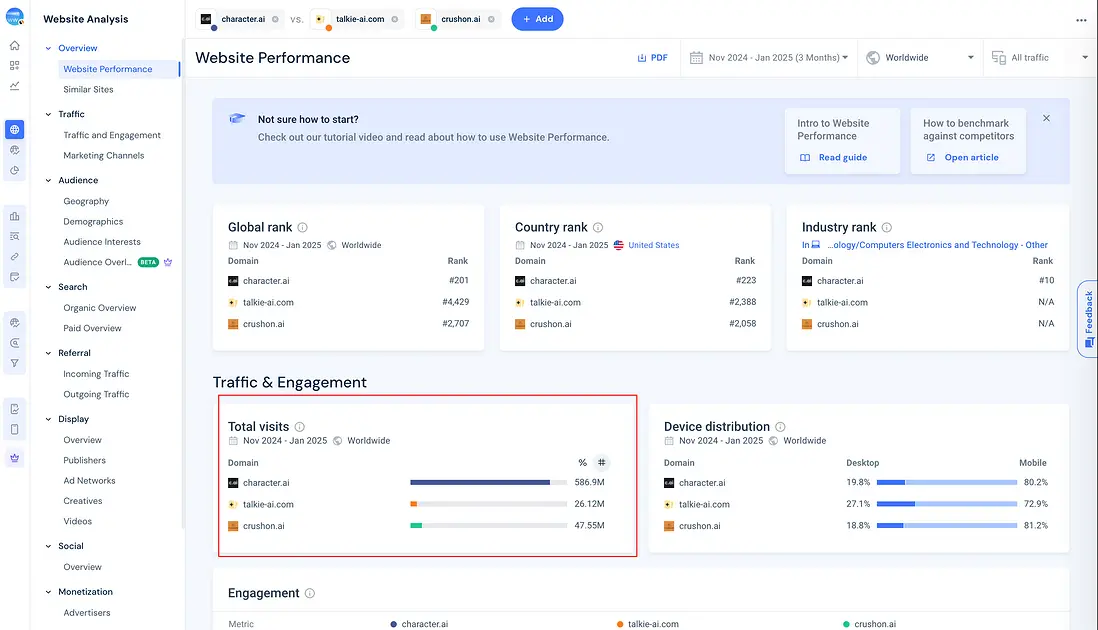
Task: Click the globe Website Analysis rail icon
Action: pyautogui.click(x=14, y=129)
